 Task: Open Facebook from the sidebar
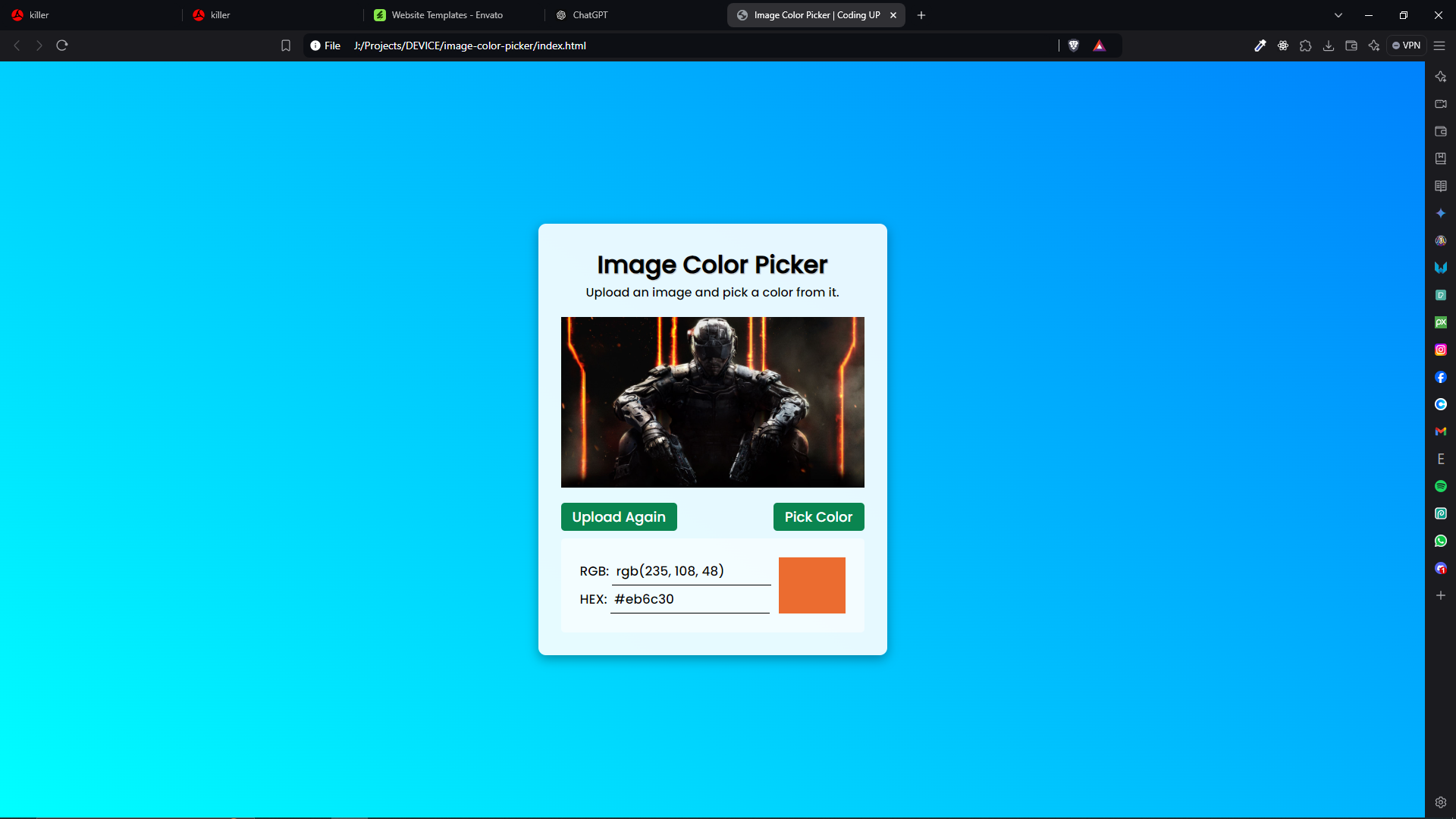pos(1441,377)
